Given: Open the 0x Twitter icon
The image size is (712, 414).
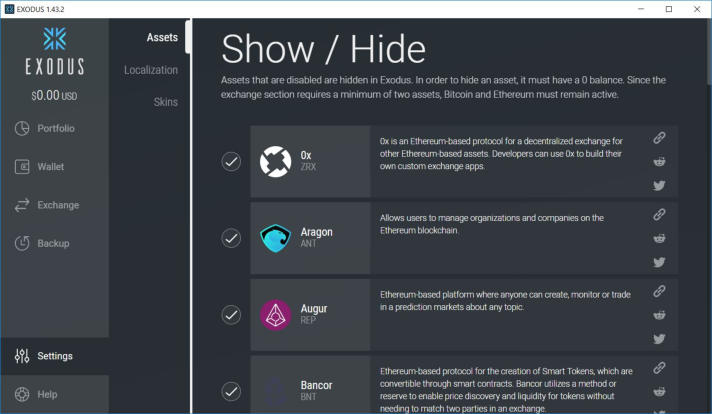Looking at the screenshot, I should [x=659, y=185].
